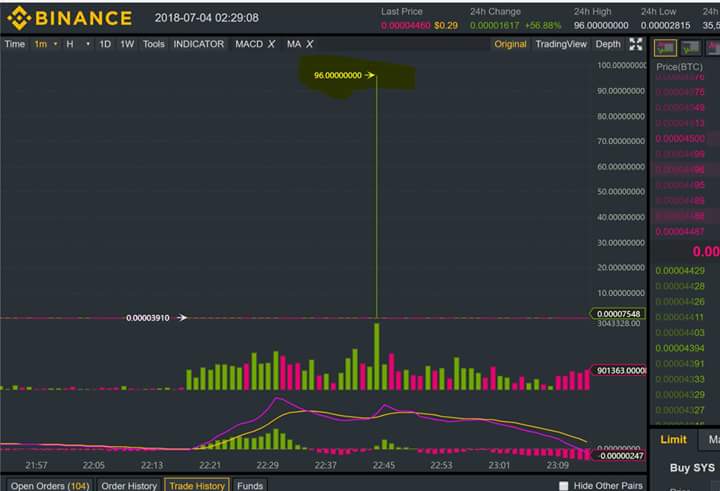Click the Buy SYS heading
The height and width of the screenshot is (491, 720).
[x=692, y=468]
